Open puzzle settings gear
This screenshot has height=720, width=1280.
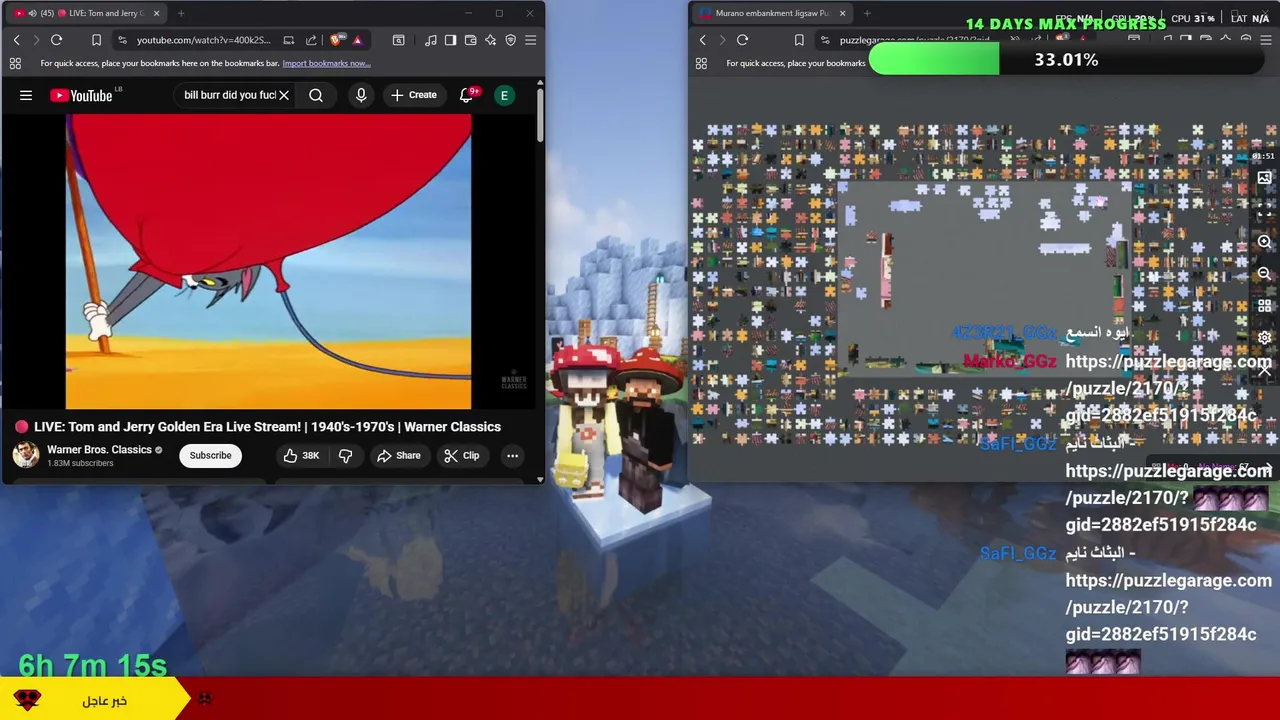[1264, 338]
